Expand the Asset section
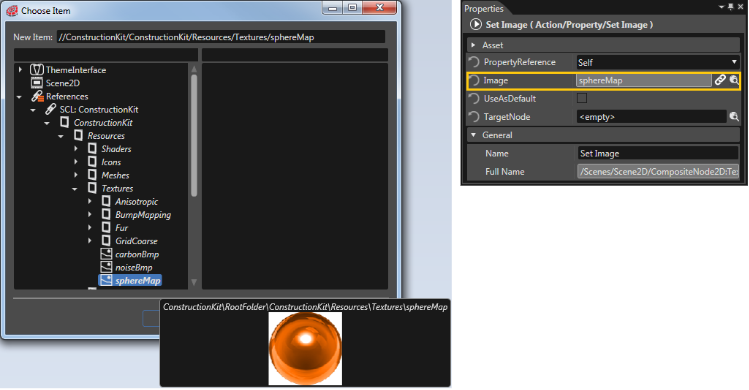 [x=473, y=45]
